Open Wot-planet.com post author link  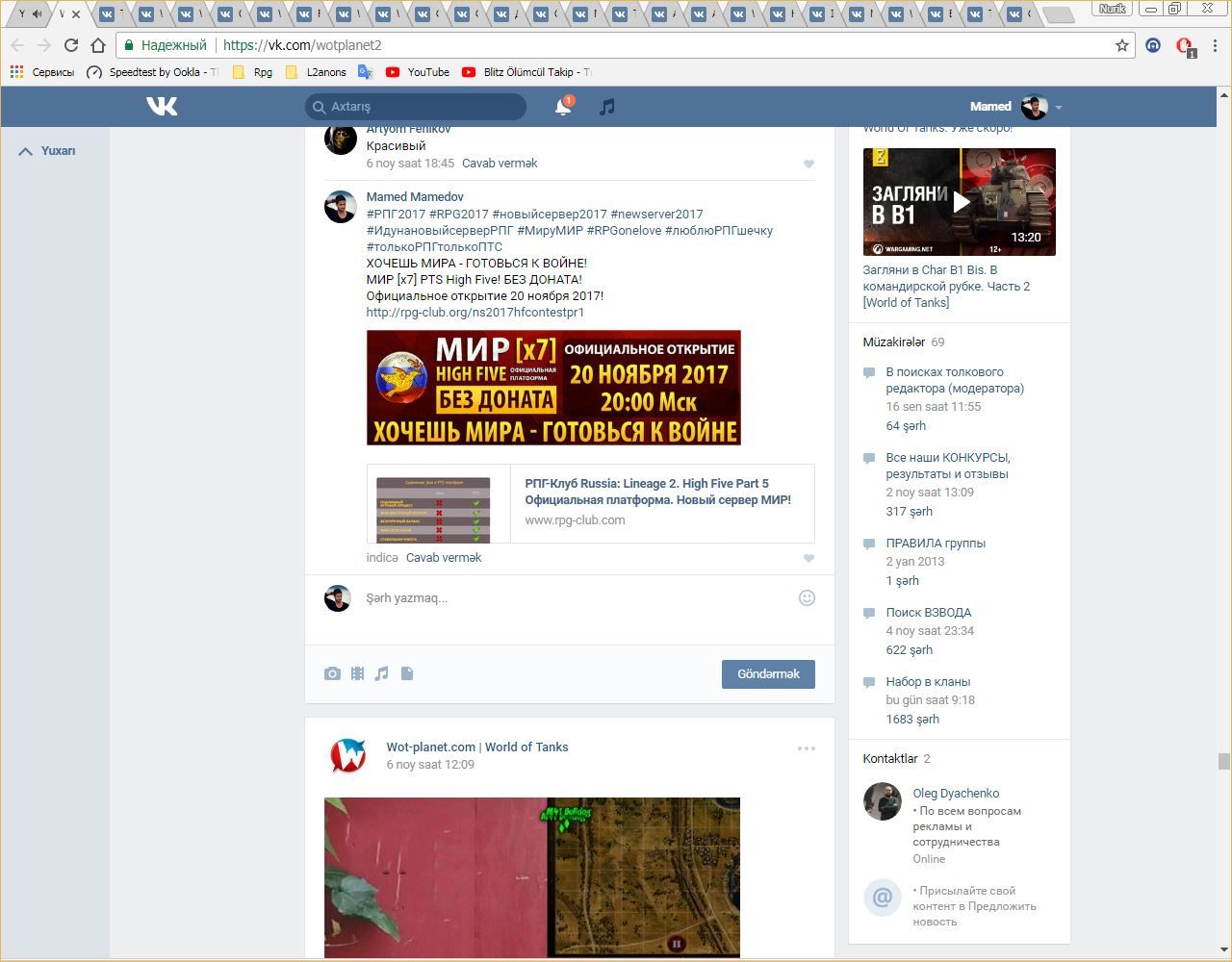[x=477, y=747]
